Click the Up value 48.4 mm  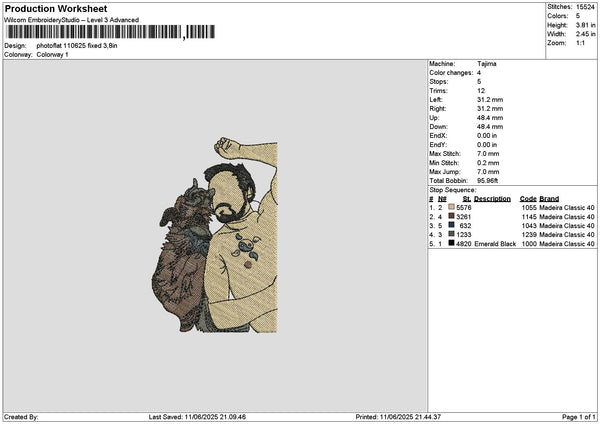pyautogui.click(x=490, y=118)
